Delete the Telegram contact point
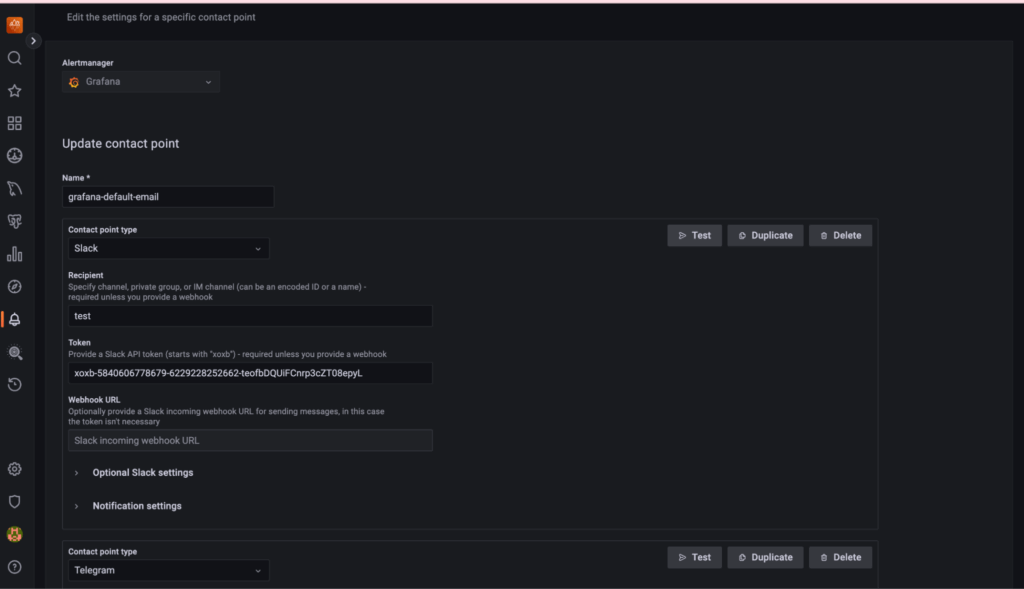The image size is (1024, 589). (840, 557)
